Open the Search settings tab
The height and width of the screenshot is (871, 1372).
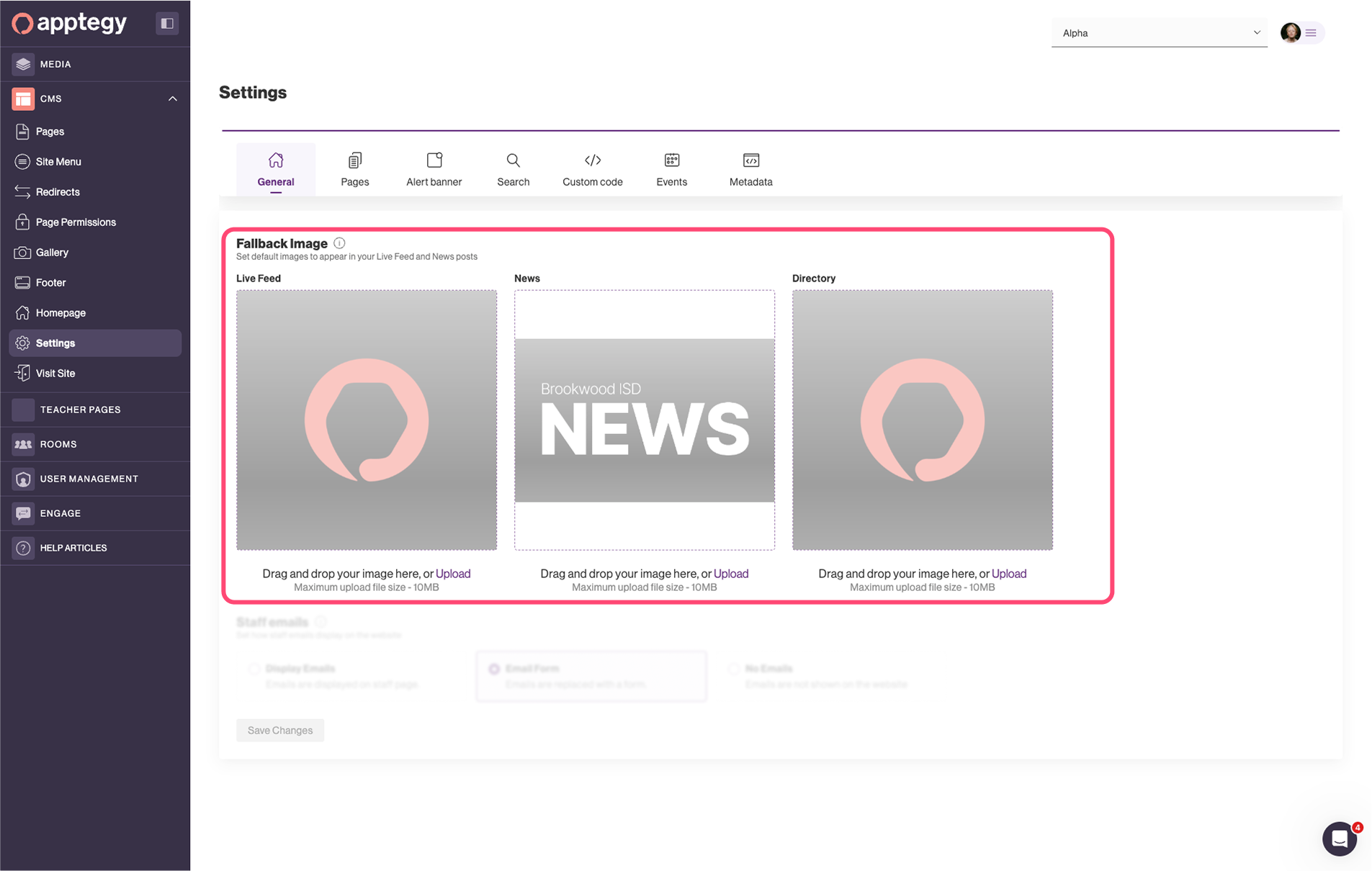514,170
